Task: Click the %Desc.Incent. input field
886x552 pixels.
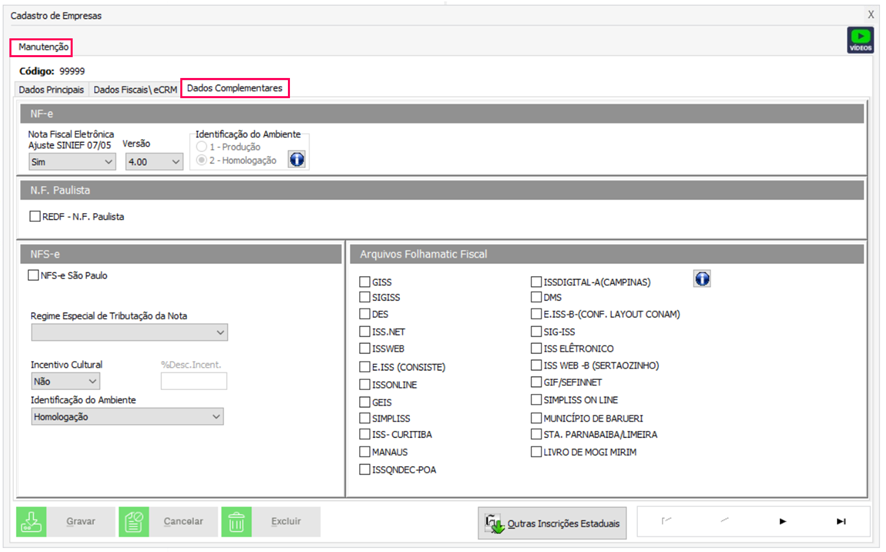Action: pyautogui.click(x=194, y=381)
